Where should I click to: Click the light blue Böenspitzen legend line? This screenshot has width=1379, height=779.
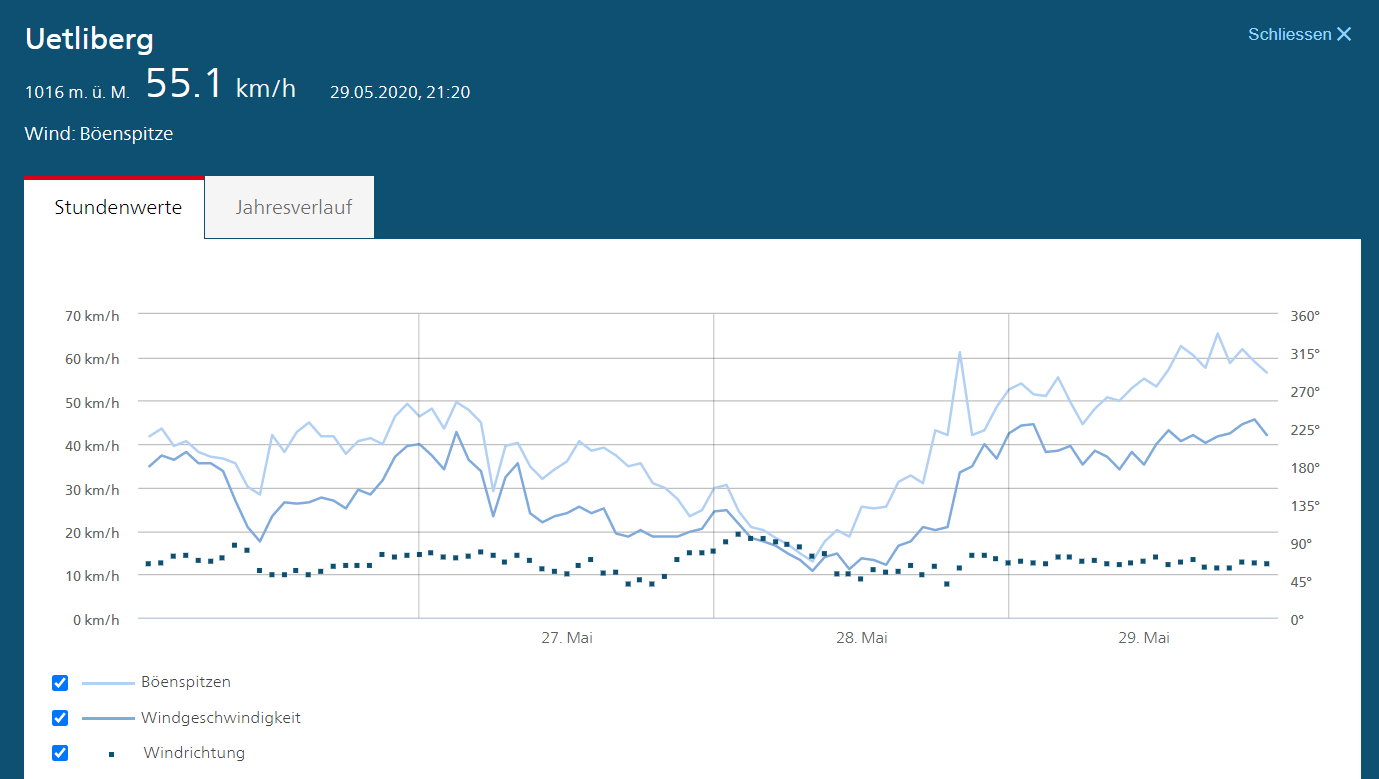(107, 683)
